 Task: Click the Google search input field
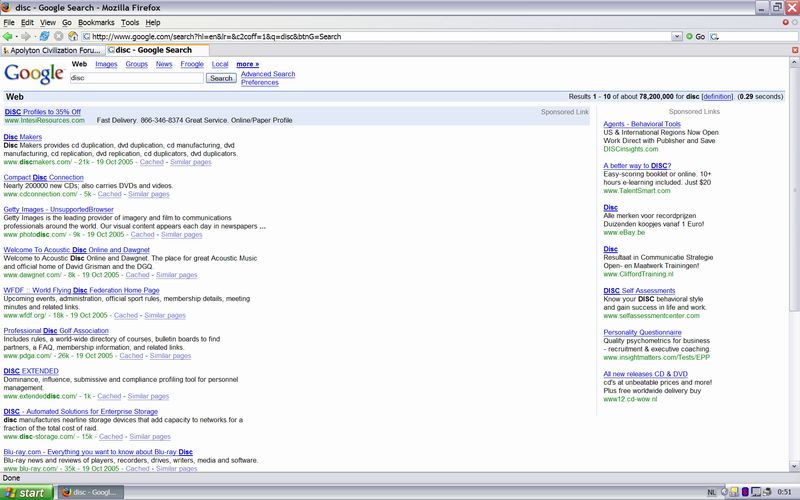click(137, 78)
